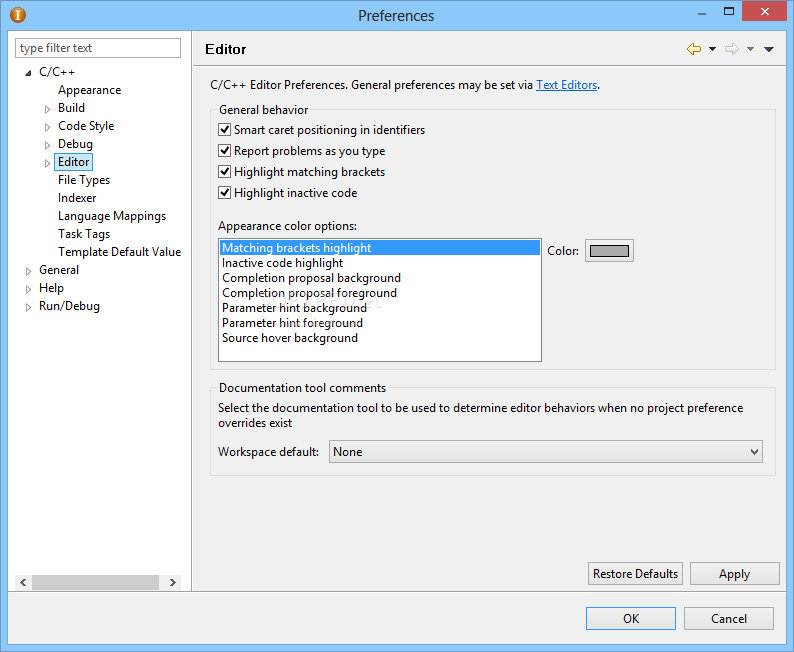Click the Build tree item label
Viewport: 794px width, 652px height.
click(x=71, y=108)
